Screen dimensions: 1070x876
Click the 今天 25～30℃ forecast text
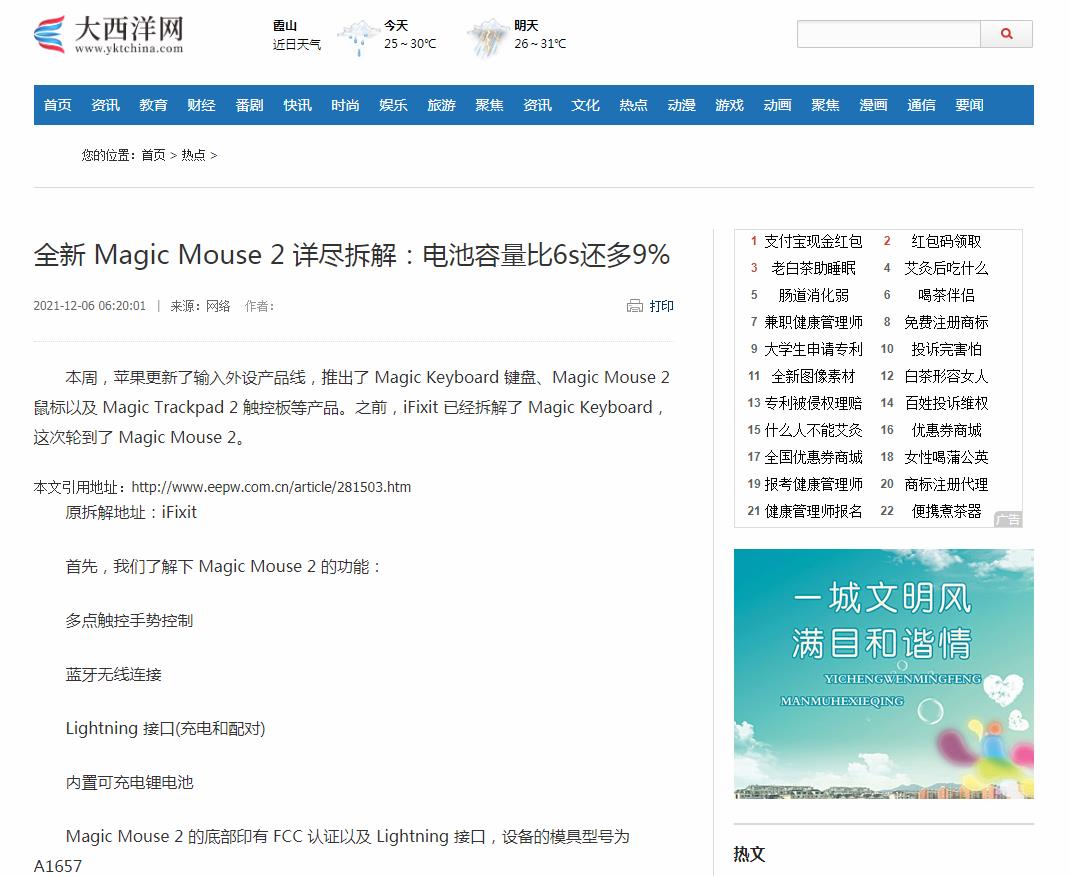[409, 34]
